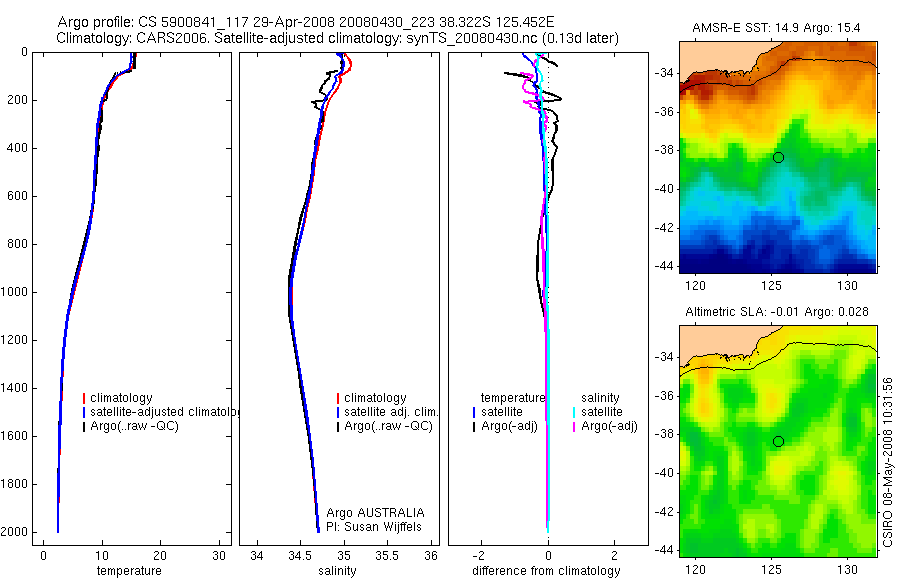900x580 pixels.
Task: Click the 'Argo AUSTRALIA' credit text
Action: click(375, 513)
